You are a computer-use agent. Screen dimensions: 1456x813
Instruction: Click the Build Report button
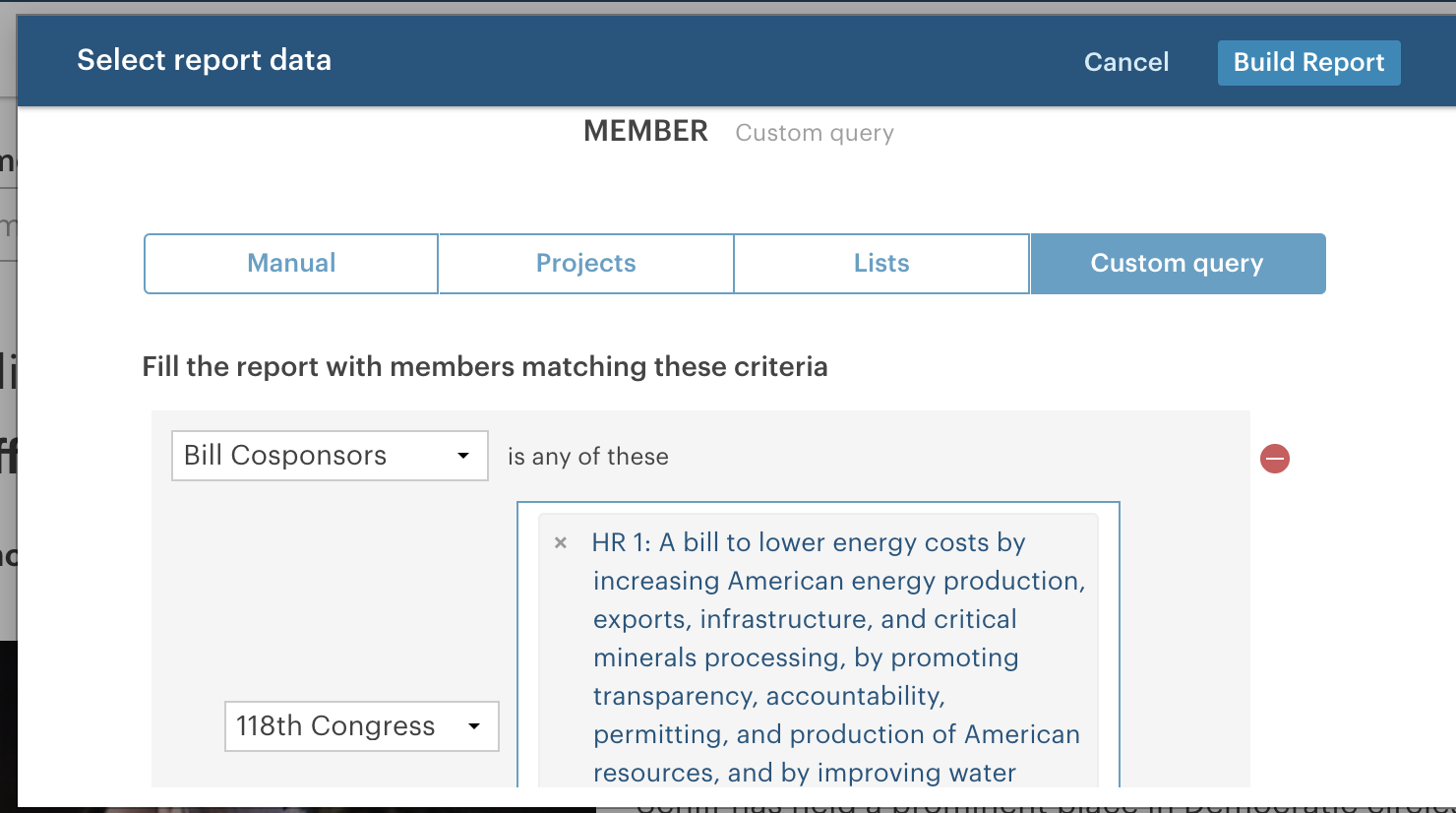point(1308,62)
